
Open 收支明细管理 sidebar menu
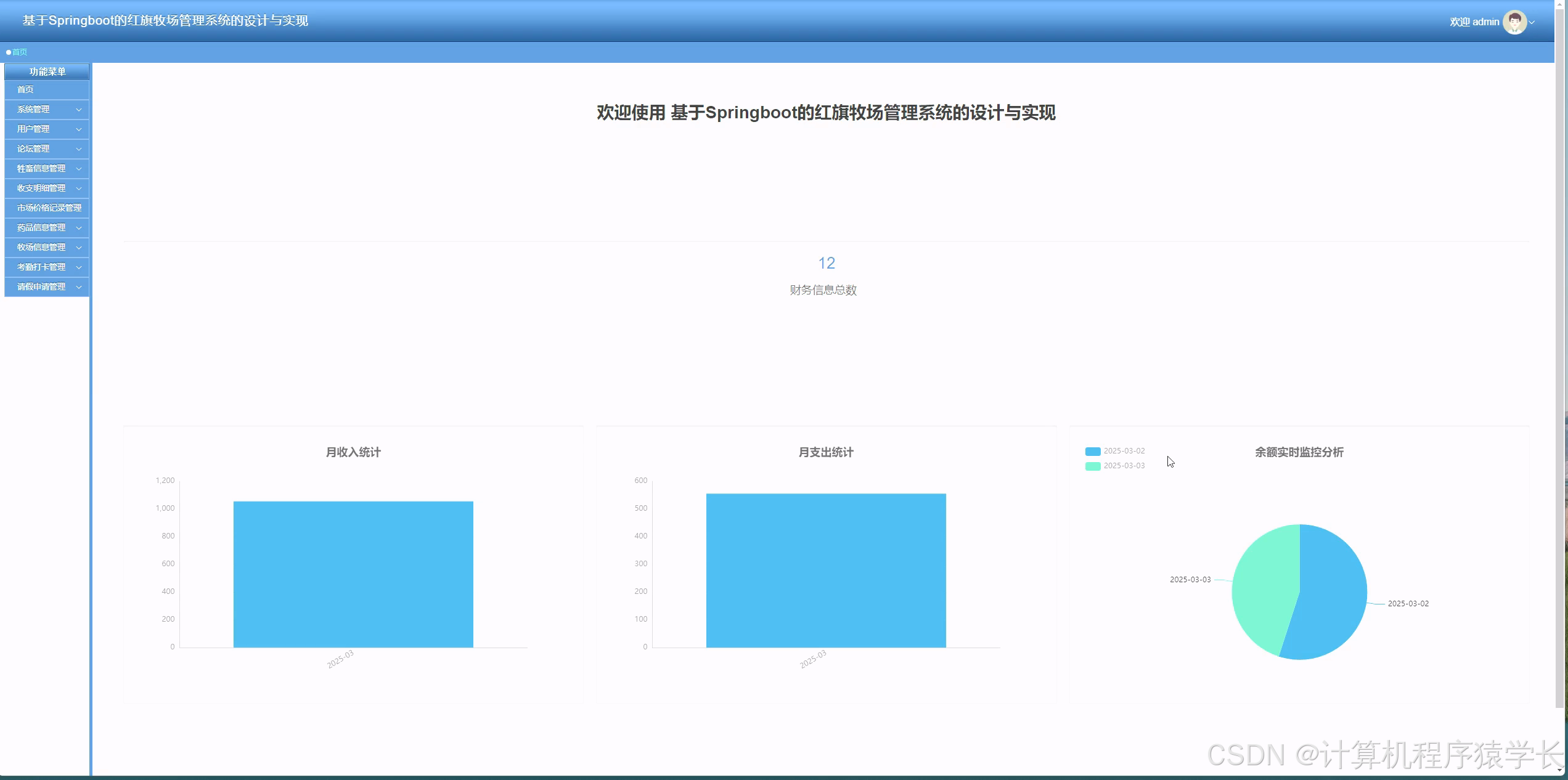pyautogui.click(x=41, y=189)
